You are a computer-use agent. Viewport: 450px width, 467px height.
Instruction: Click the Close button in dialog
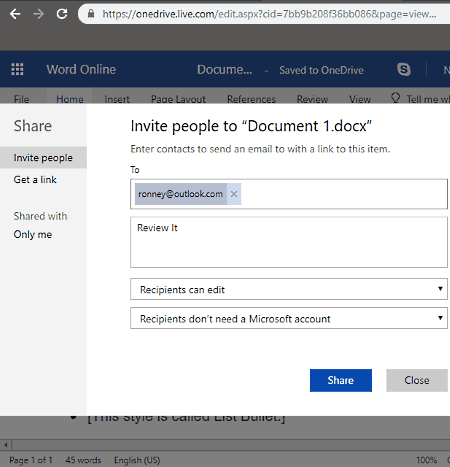click(417, 380)
